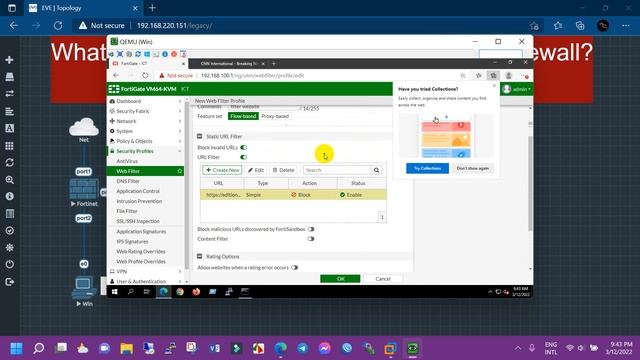Expand the Dashboard menu
This screenshot has width=640, height=360.
click(145, 101)
